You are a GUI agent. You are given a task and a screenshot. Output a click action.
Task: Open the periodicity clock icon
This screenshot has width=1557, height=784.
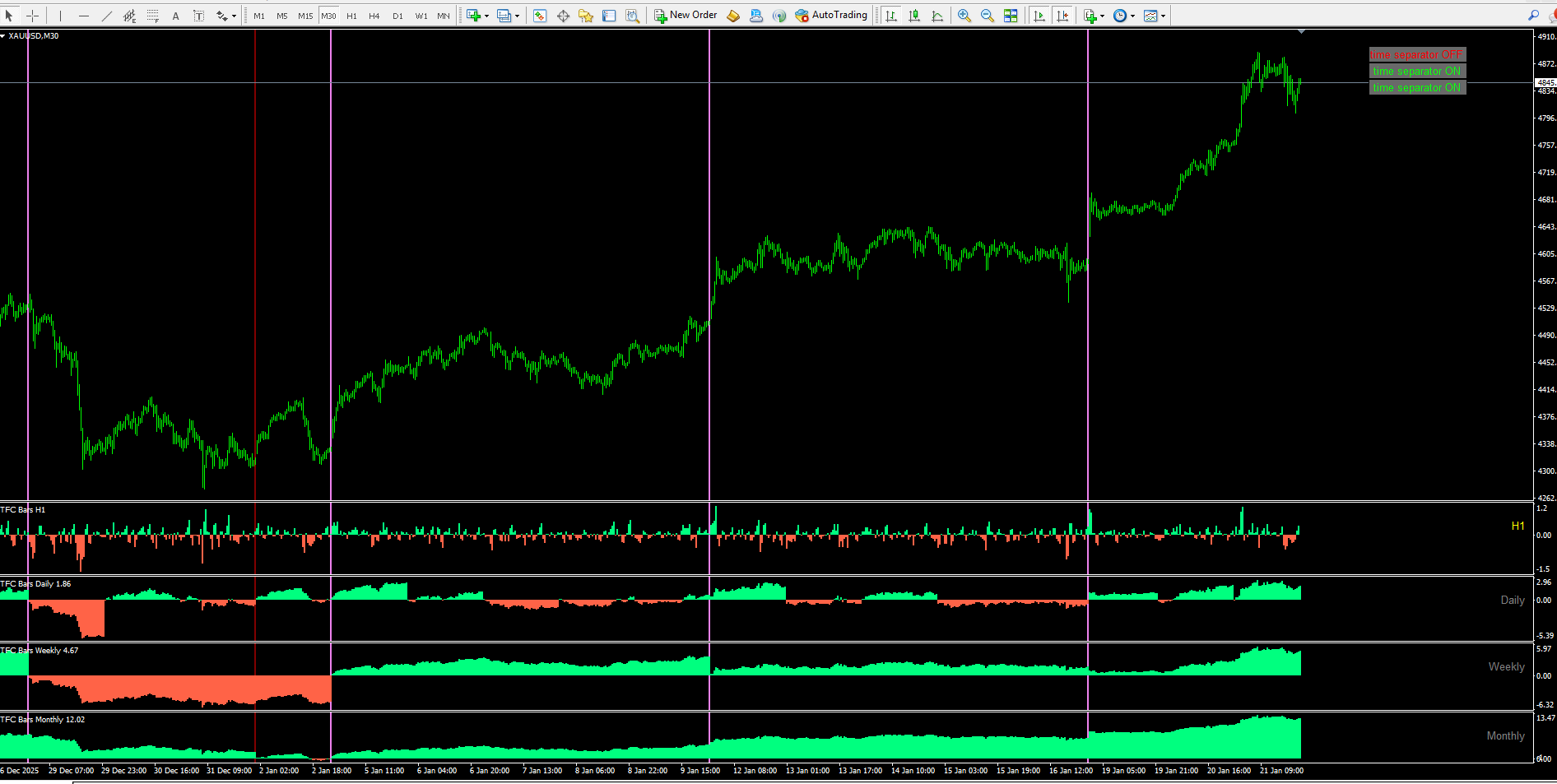pos(1120,16)
